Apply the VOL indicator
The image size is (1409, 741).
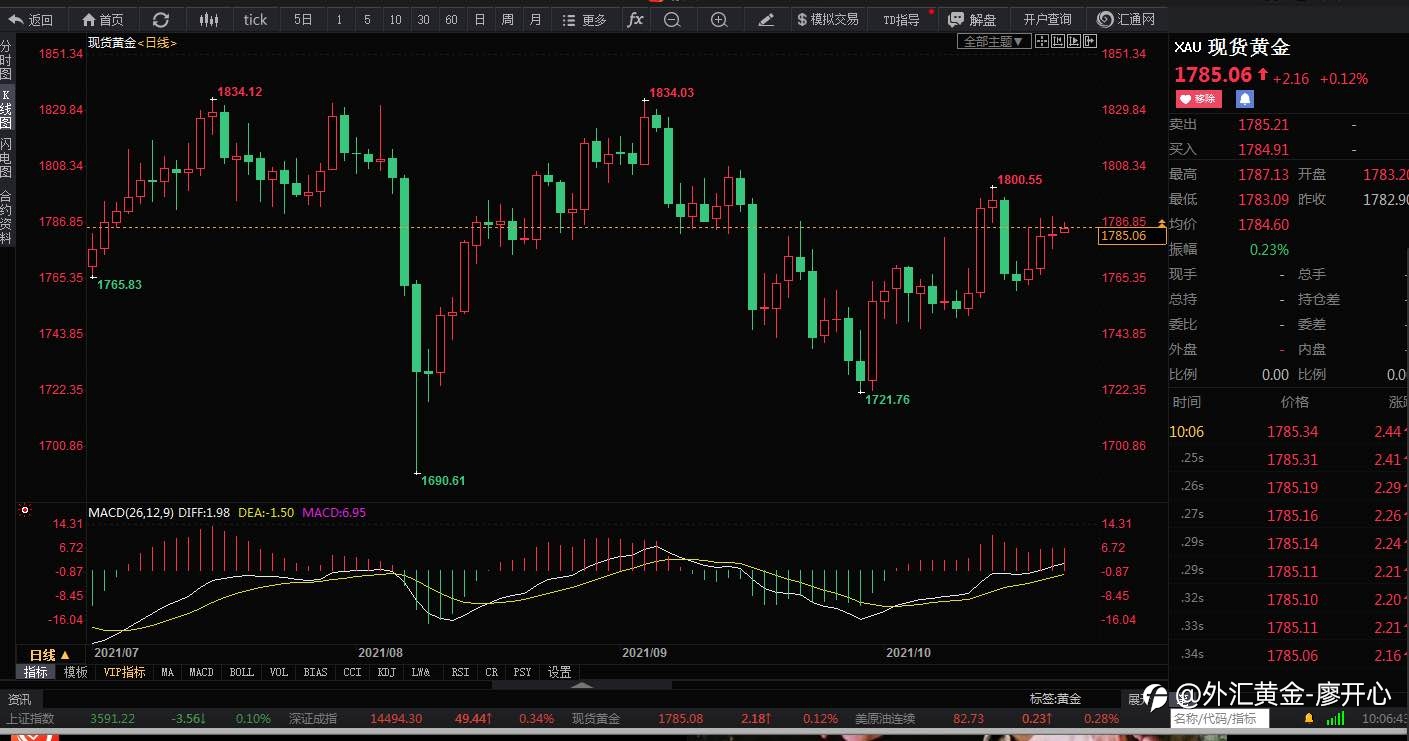pos(279,672)
